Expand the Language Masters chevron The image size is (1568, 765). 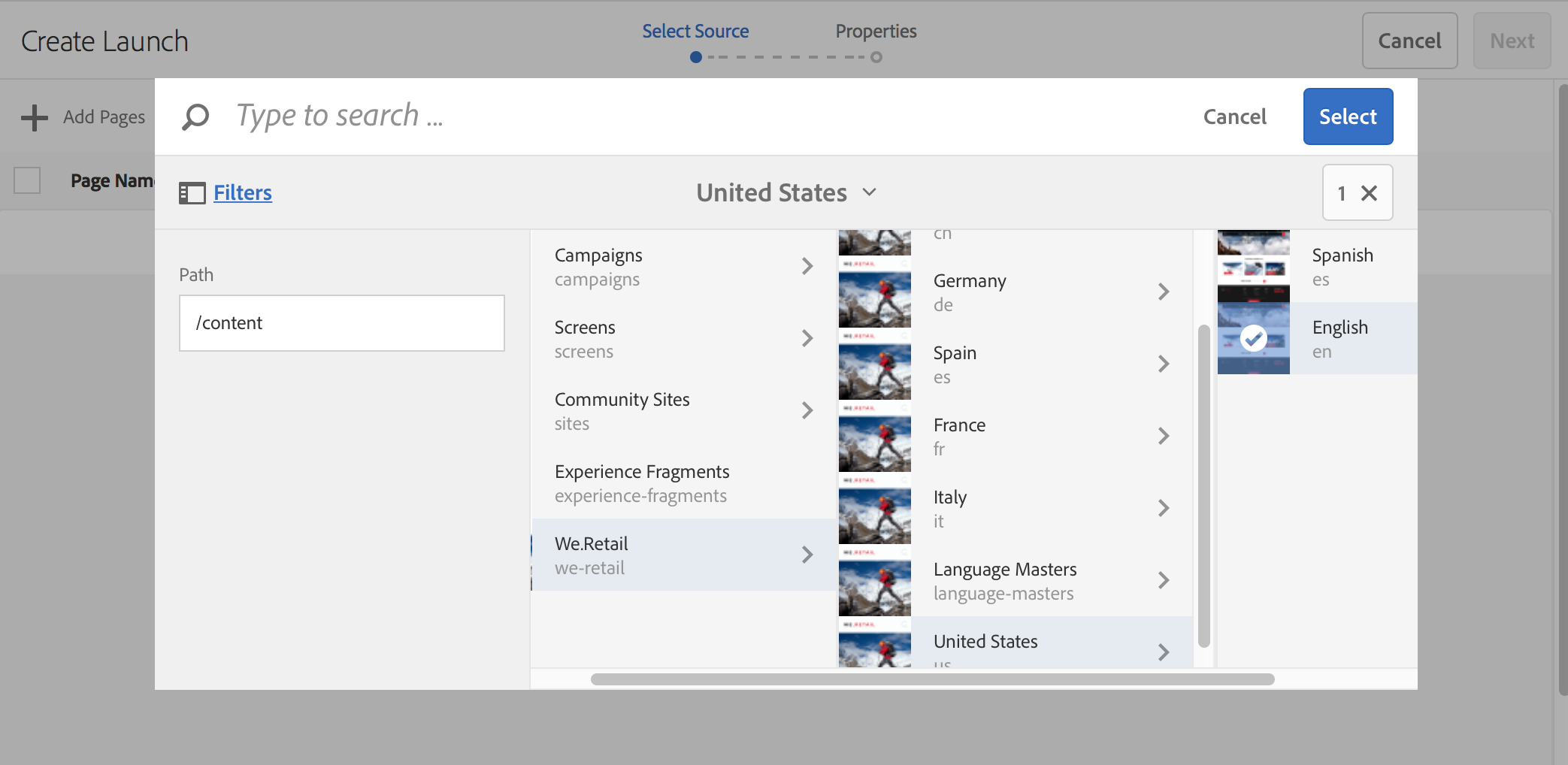1164,580
